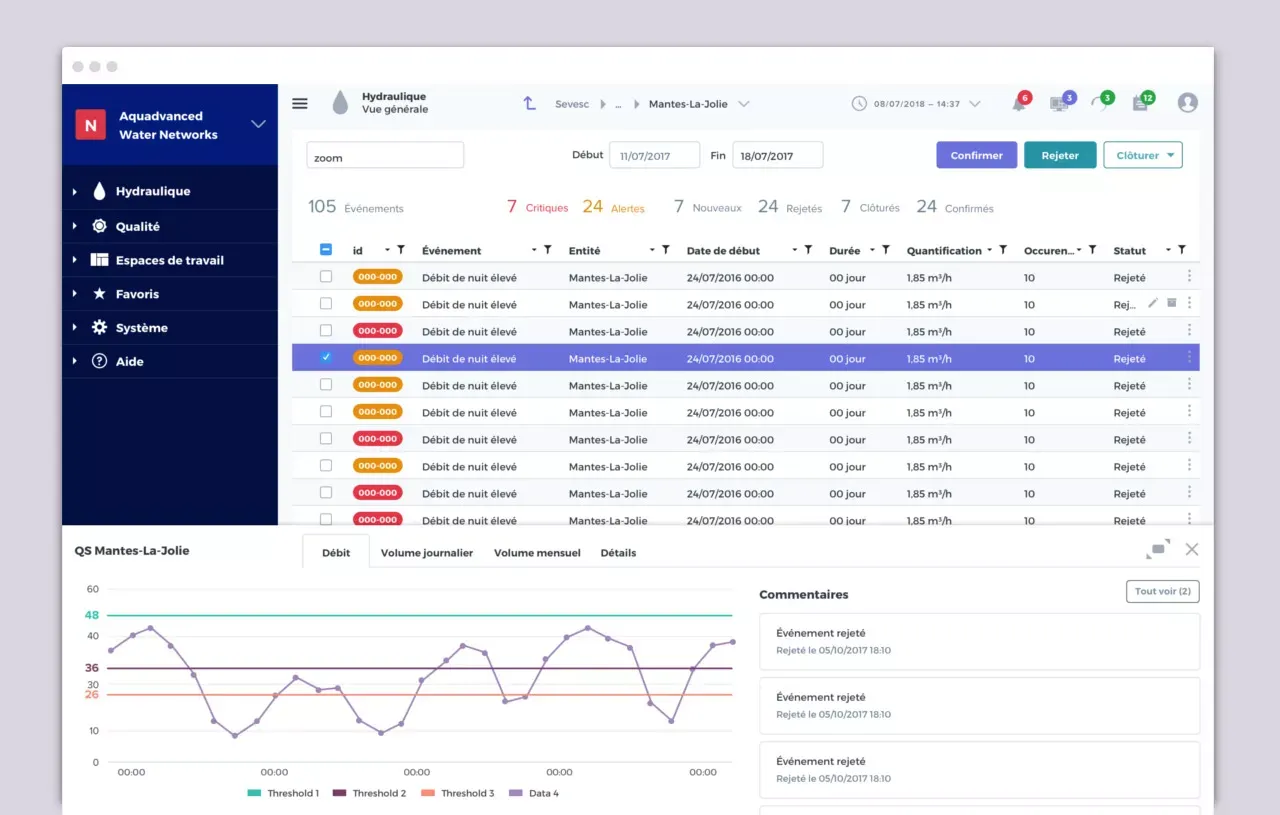
Task: Open three-dot menu on first table row
Action: 1189,277
